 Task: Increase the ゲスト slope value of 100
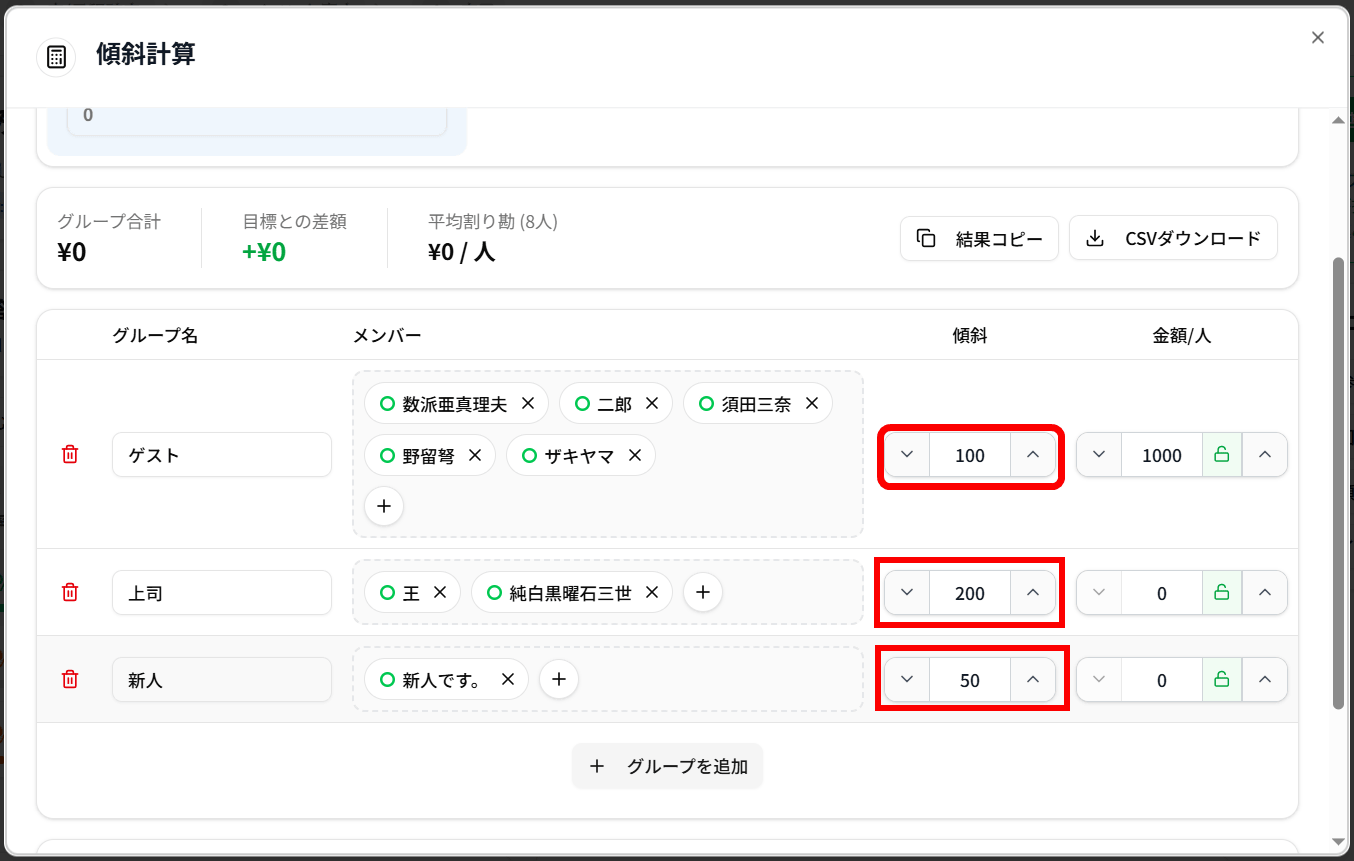[x=1033, y=455]
